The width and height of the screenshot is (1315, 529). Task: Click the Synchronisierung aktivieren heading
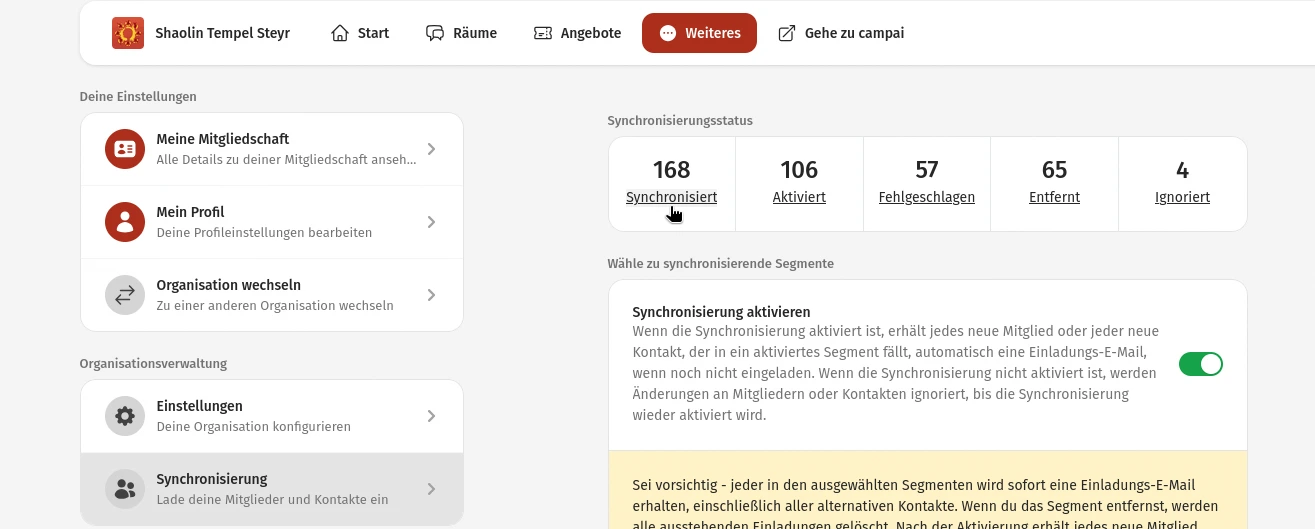tap(721, 312)
